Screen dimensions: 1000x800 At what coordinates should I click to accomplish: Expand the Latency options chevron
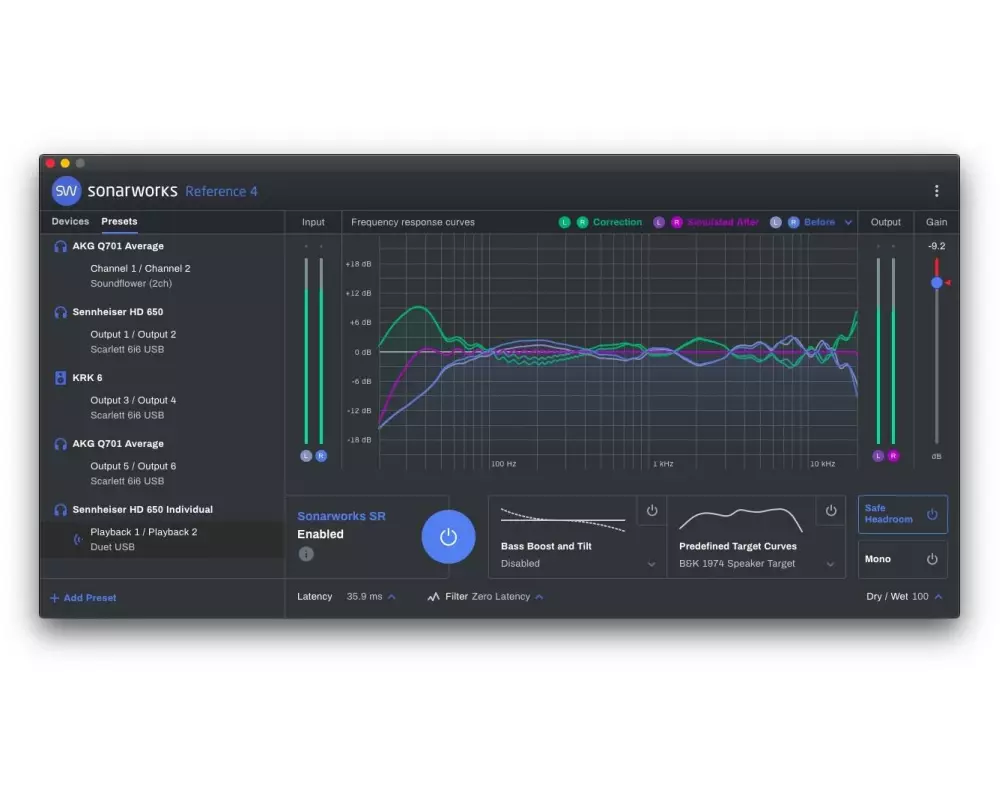(x=391, y=597)
